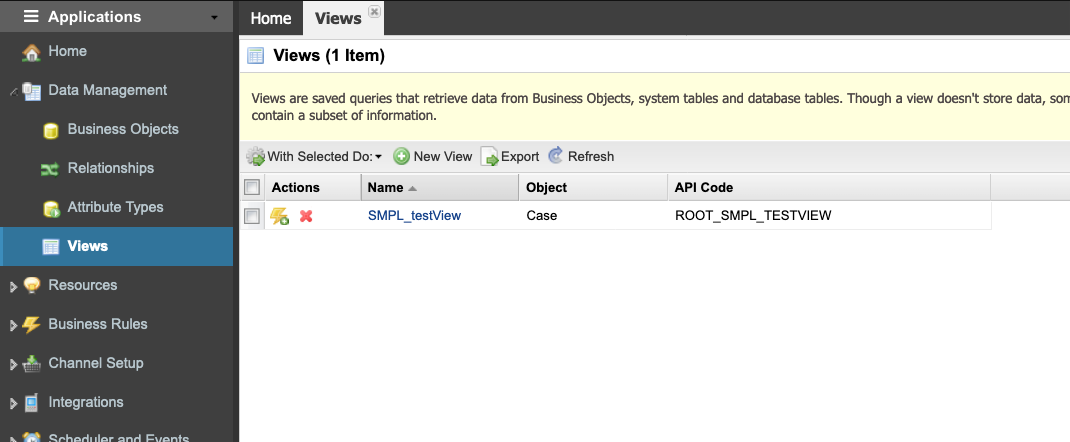The image size is (1070, 442).
Task: Click the Object column header
Action: click(x=593, y=188)
